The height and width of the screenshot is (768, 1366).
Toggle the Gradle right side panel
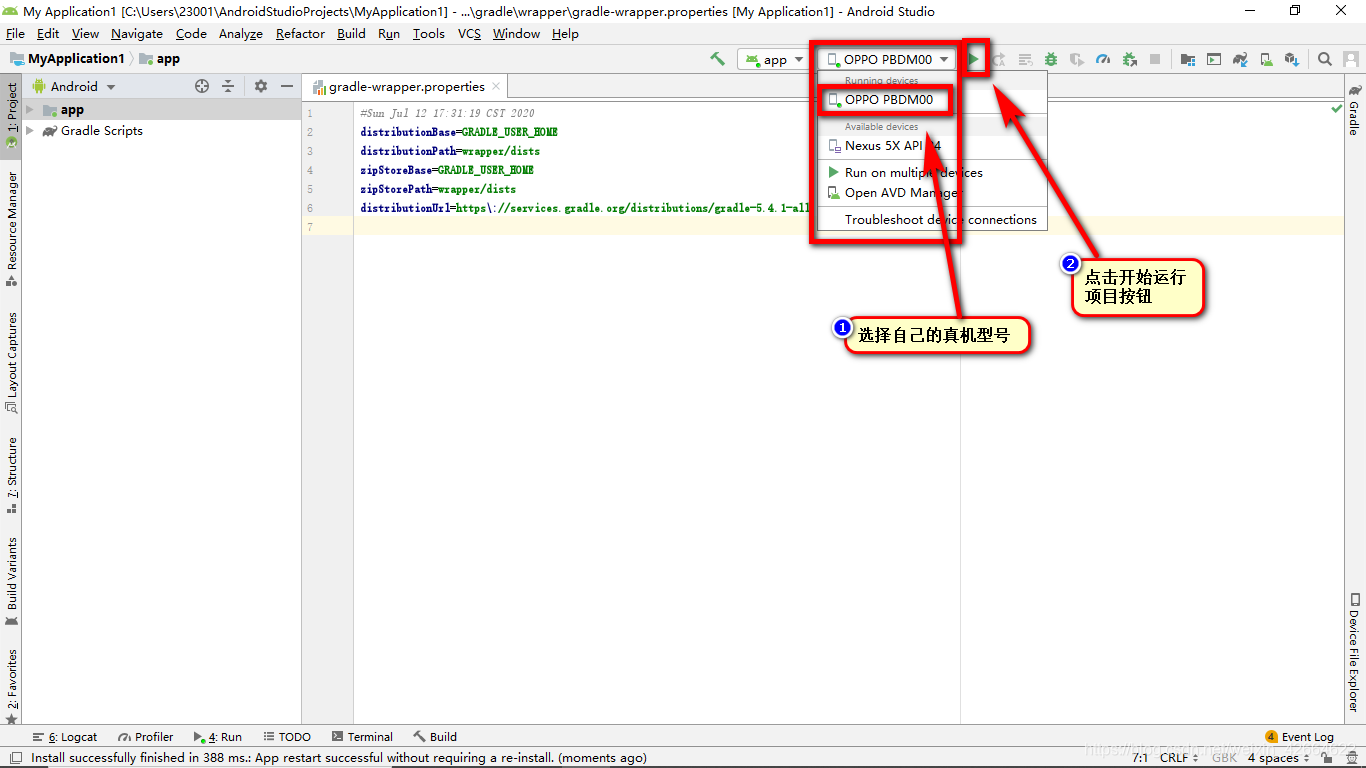(x=1354, y=109)
